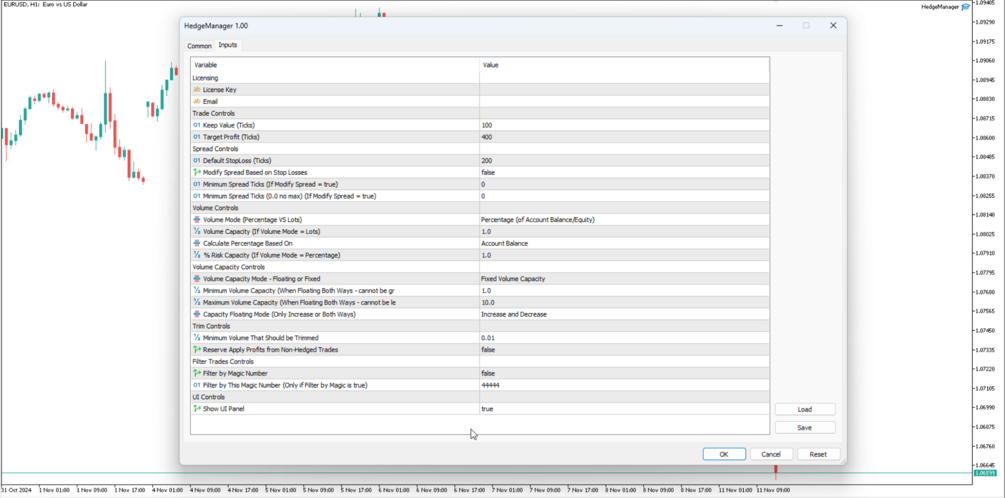Open the Increase and Decrease value dropdown
1005x498 pixels.
(624, 314)
